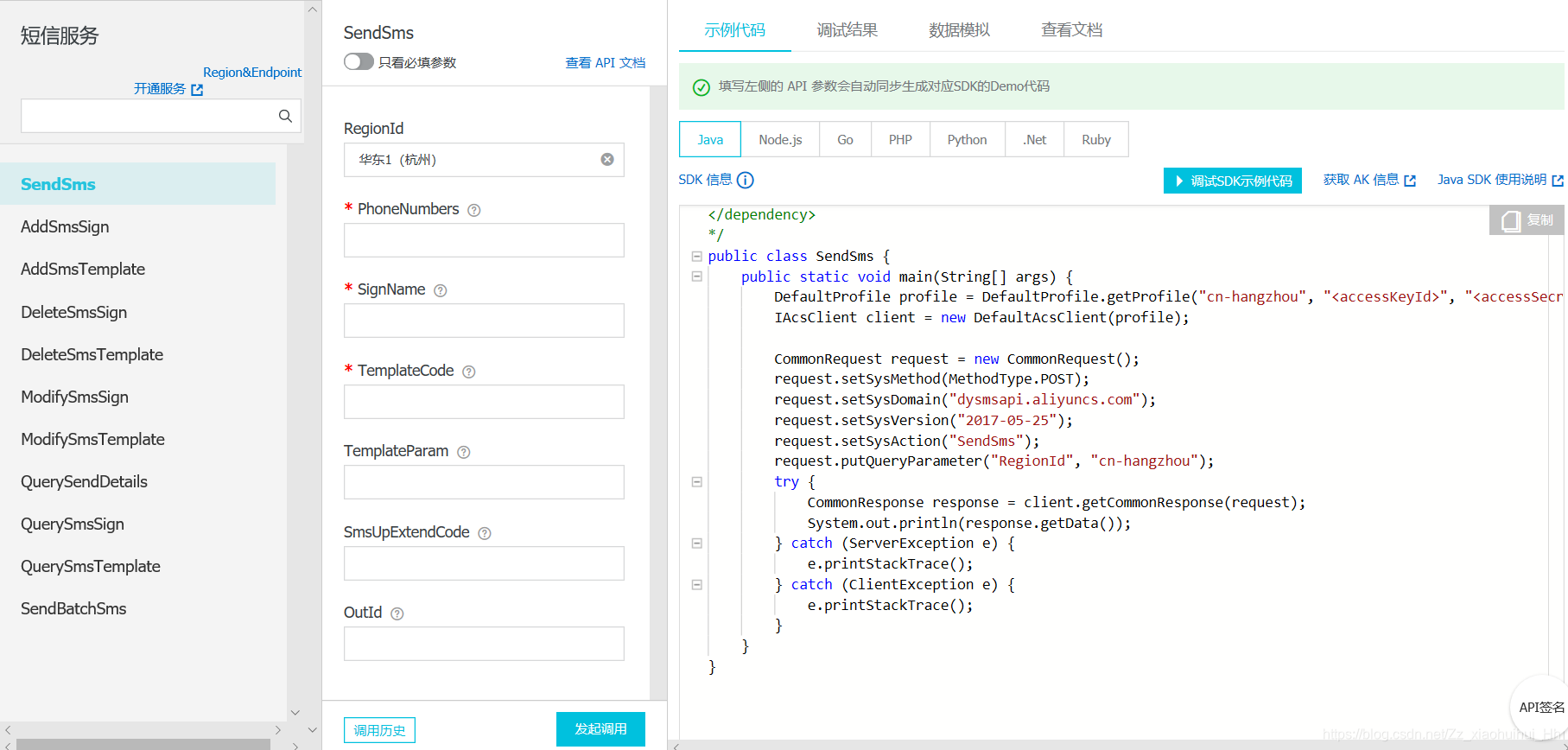Select QuerySmsSign in the API list

(x=73, y=524)
